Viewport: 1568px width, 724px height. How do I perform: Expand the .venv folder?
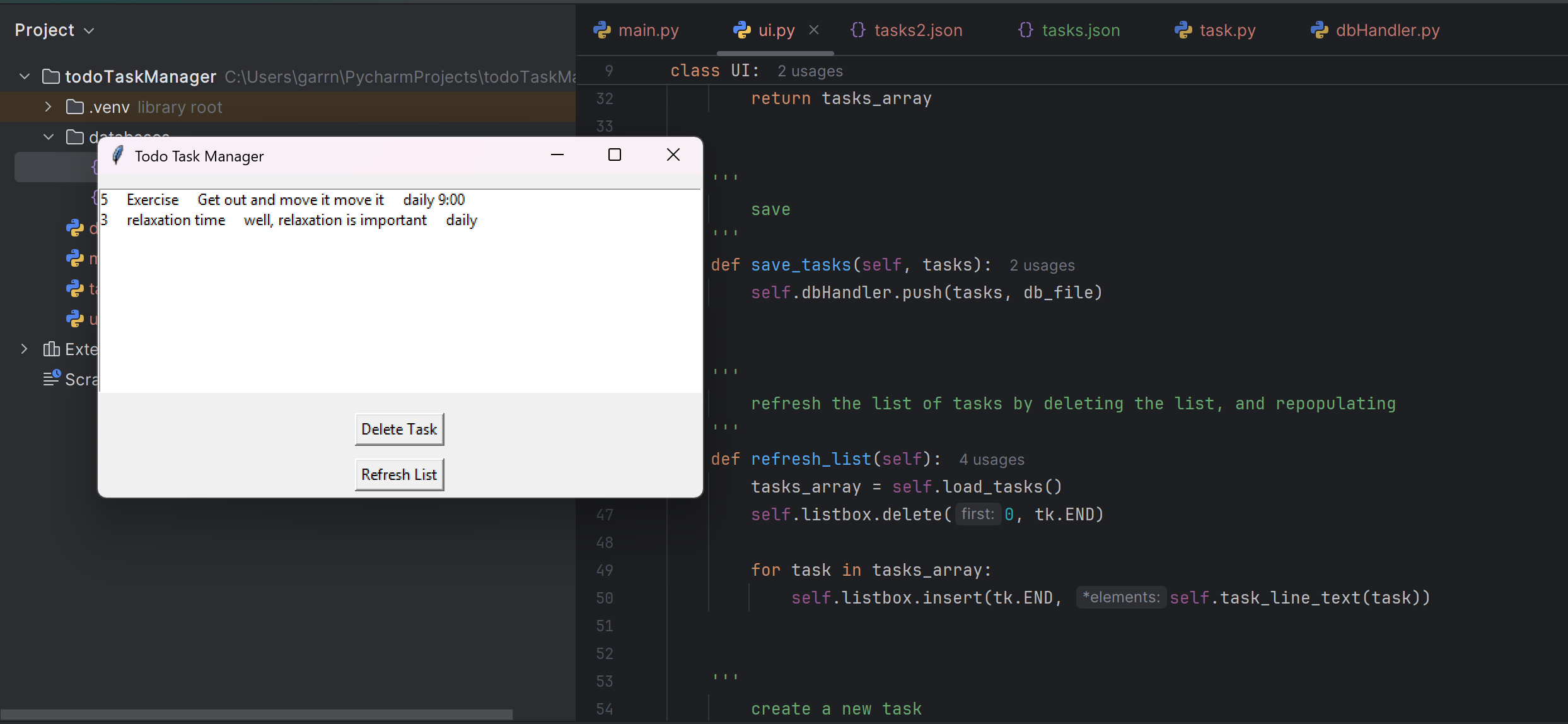pos(47,107)
